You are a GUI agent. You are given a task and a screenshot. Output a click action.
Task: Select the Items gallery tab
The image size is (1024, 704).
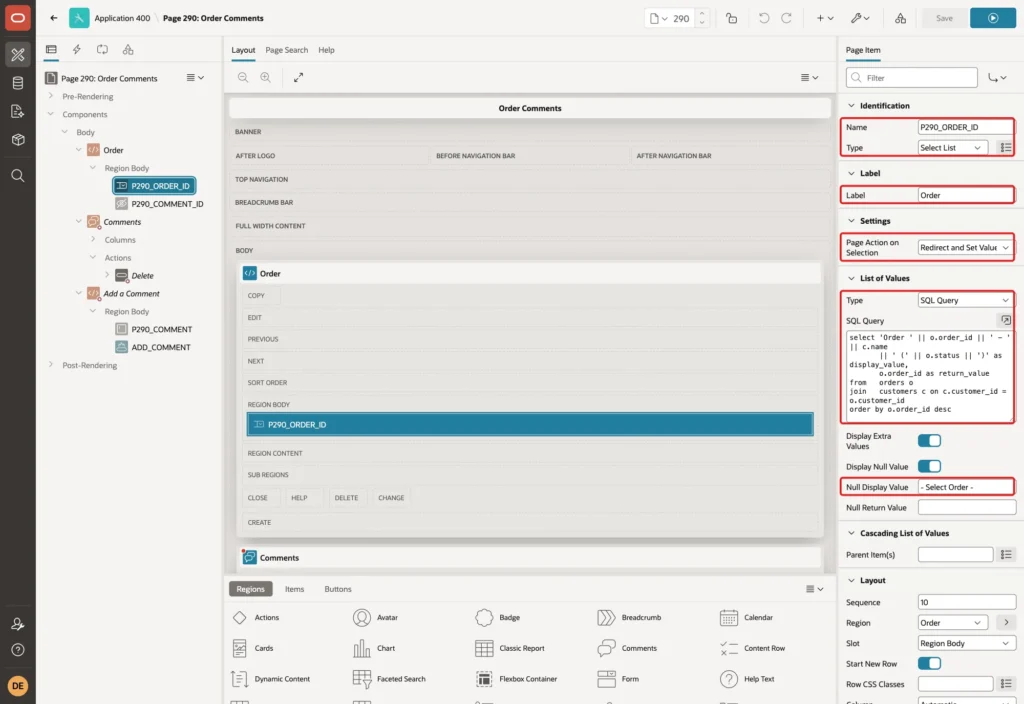coord(294,588)
